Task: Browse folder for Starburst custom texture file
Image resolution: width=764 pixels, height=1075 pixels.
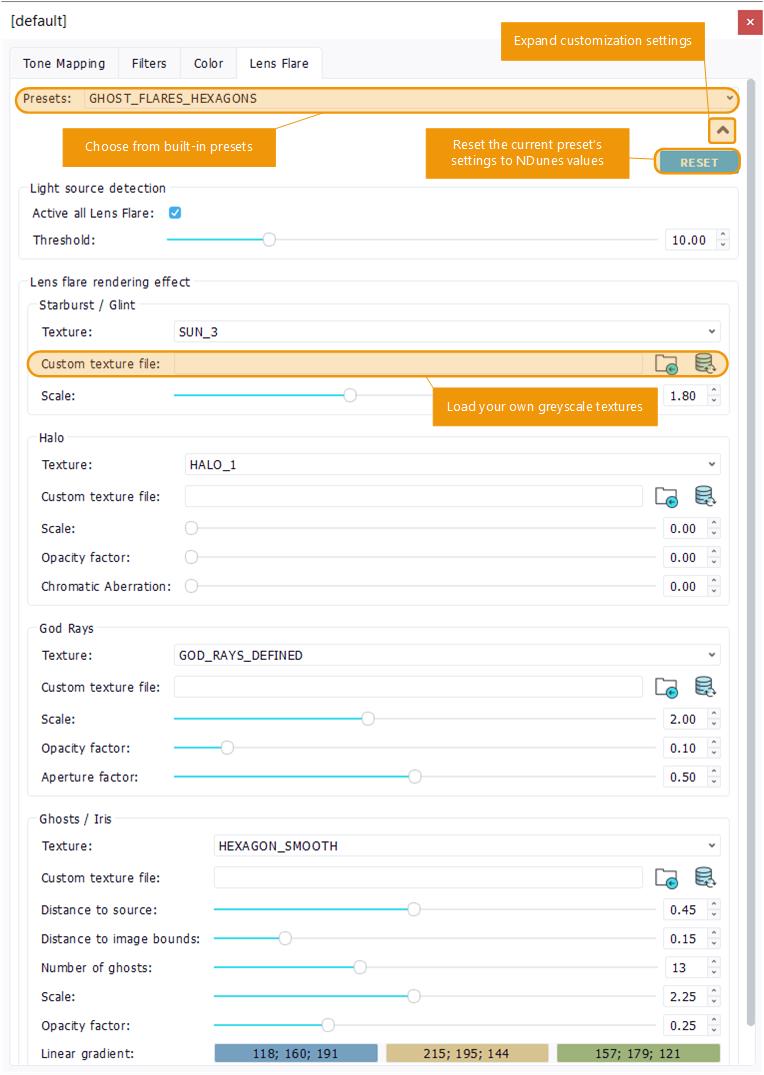Action: coord(666,364)
